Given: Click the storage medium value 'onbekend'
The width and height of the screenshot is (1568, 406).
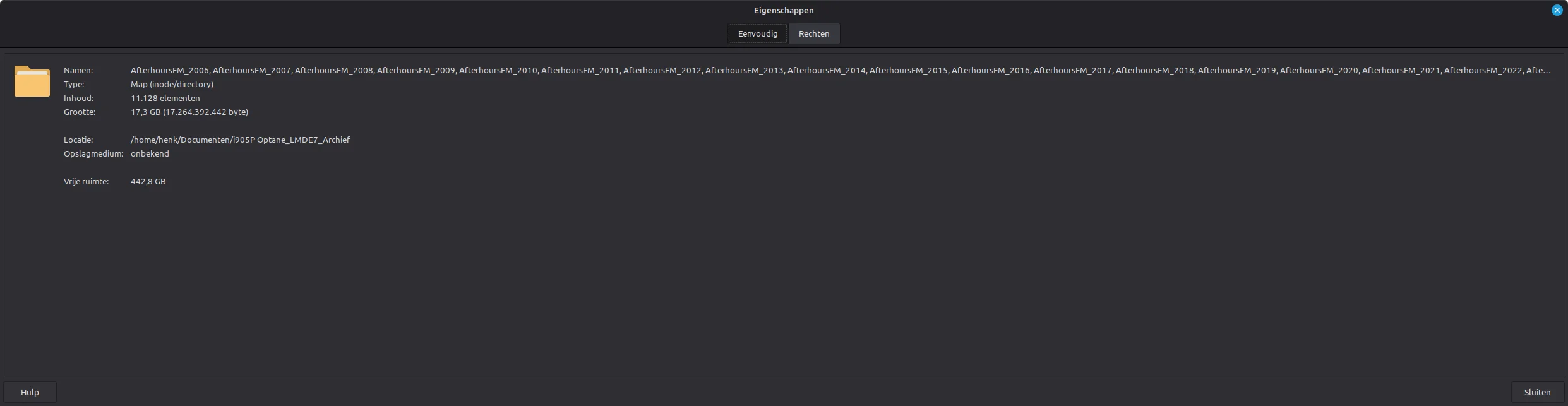Looking at the screenshot, I should (150, 153).
